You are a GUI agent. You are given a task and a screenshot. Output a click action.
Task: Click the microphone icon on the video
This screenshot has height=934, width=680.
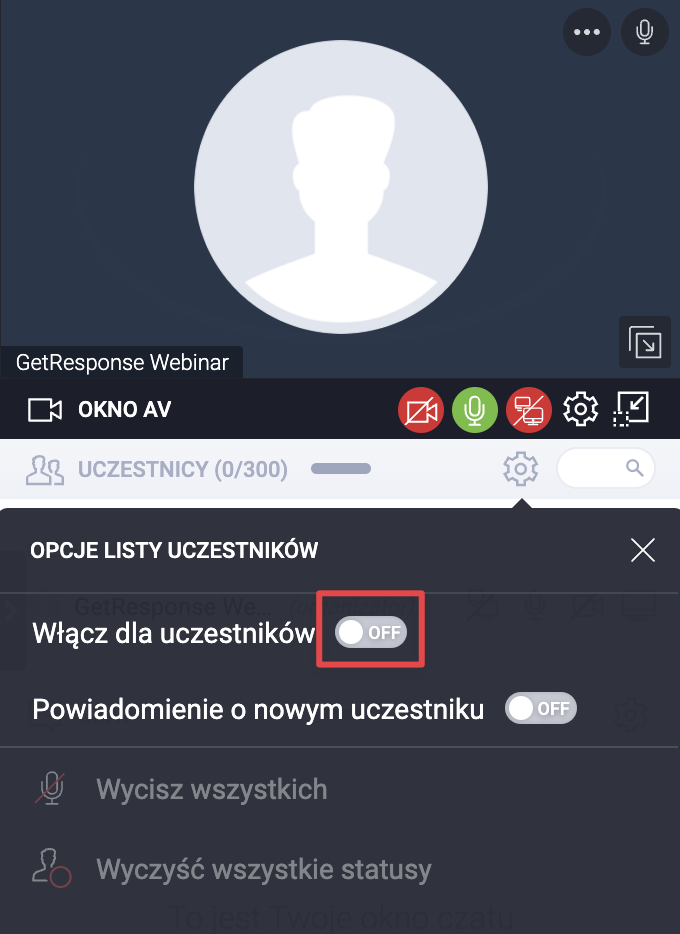(x=644, y=32)
